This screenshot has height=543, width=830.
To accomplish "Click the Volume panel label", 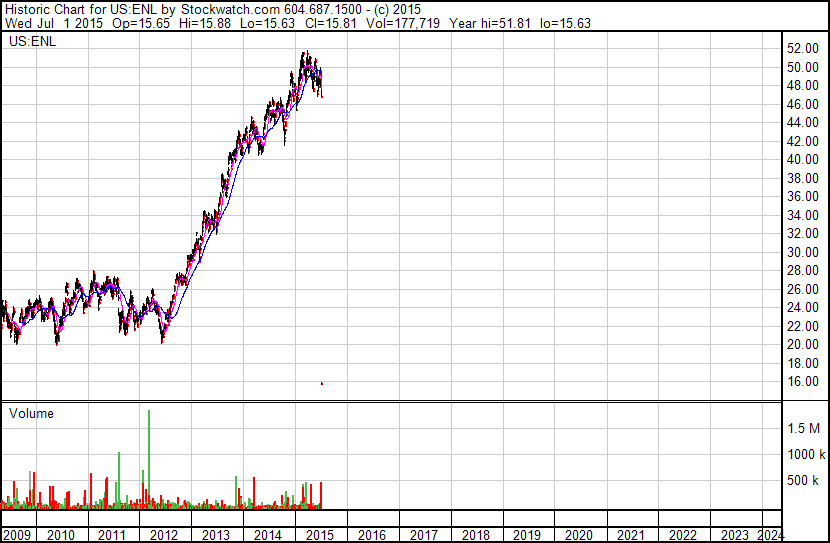I will pyautogui.click(x=31, y=413).
